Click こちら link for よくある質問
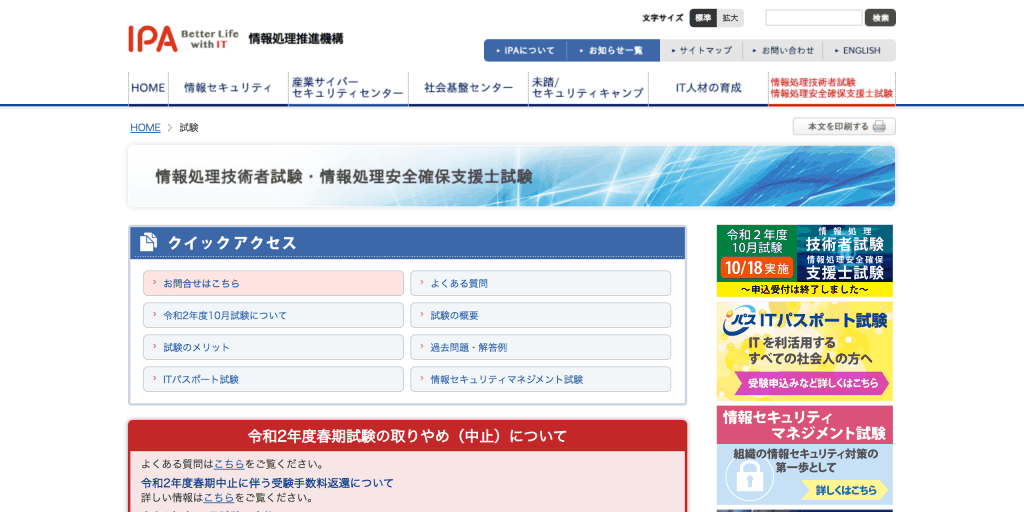1024x512 pixels. [x=229, y=464]
